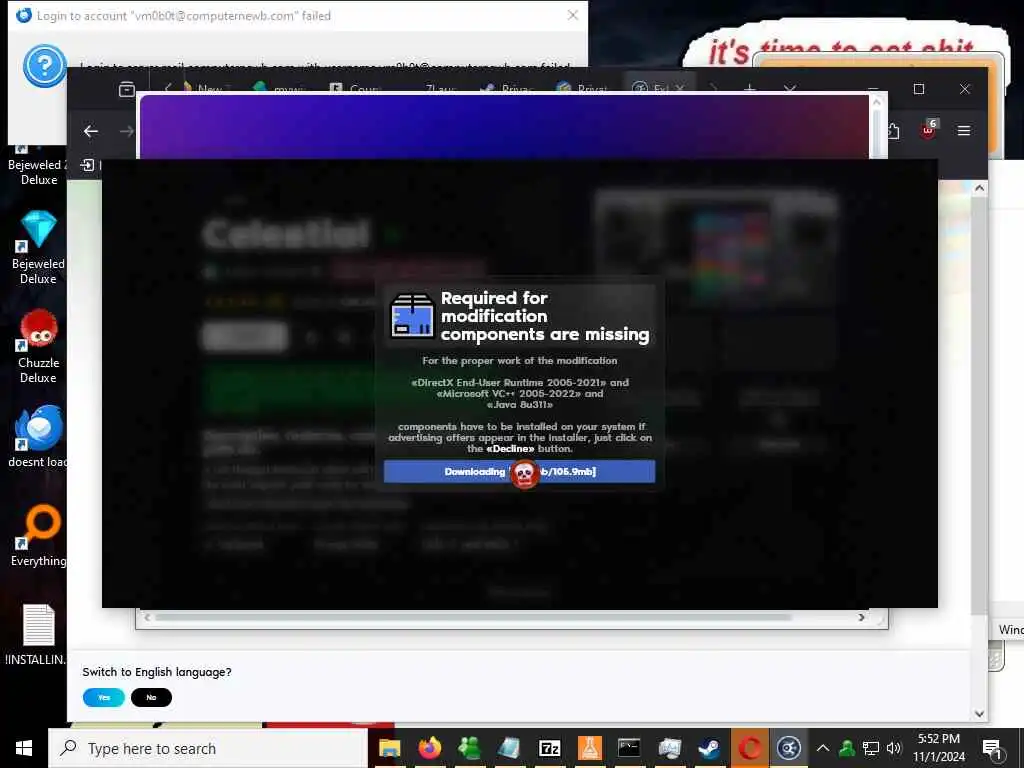
Task: Click the Windows Start button
Action: click(24, 748)
